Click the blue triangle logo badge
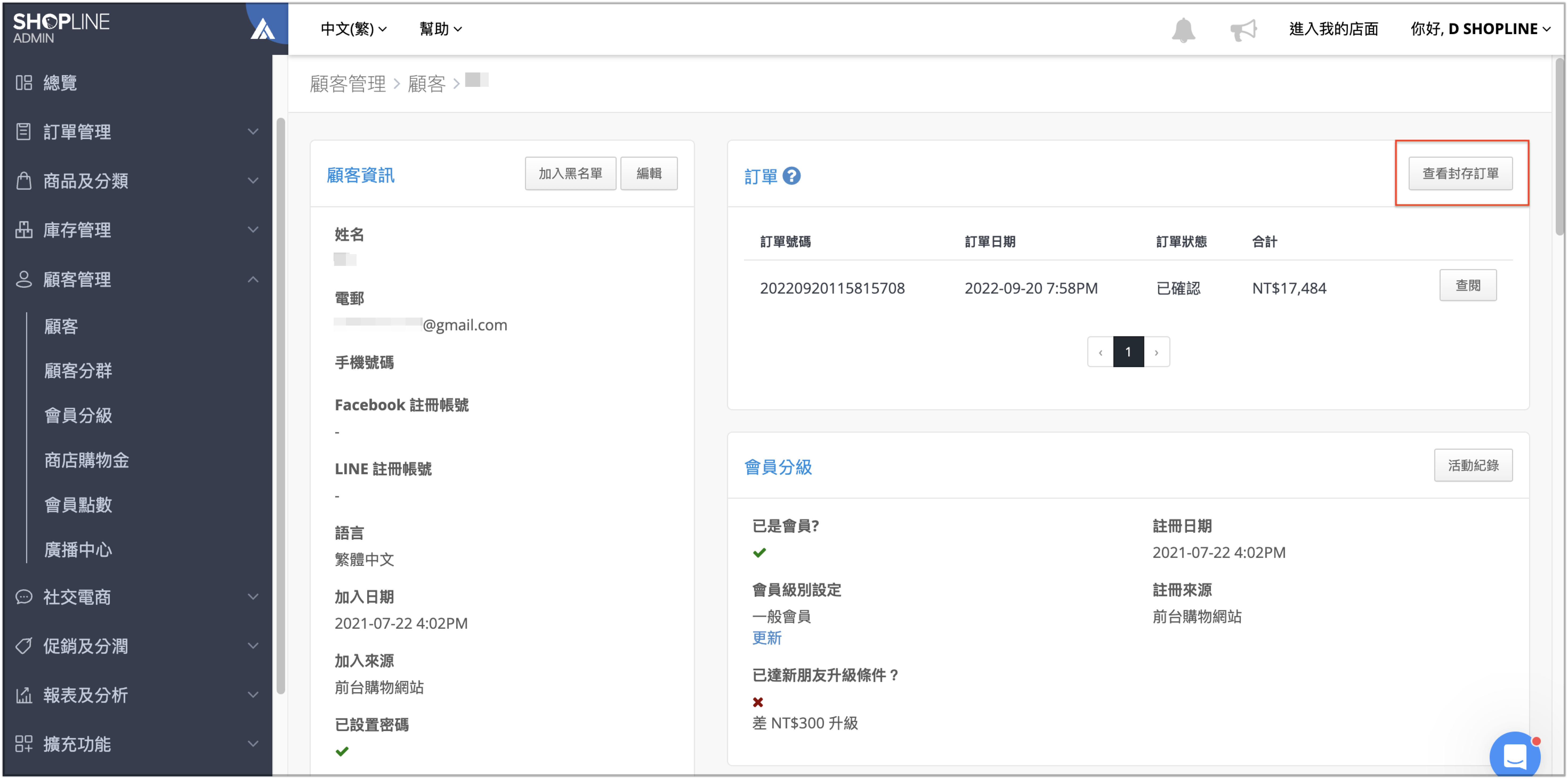Image resolution: width=1568 pixels, height=779 pixels. (x=263, y=29)
